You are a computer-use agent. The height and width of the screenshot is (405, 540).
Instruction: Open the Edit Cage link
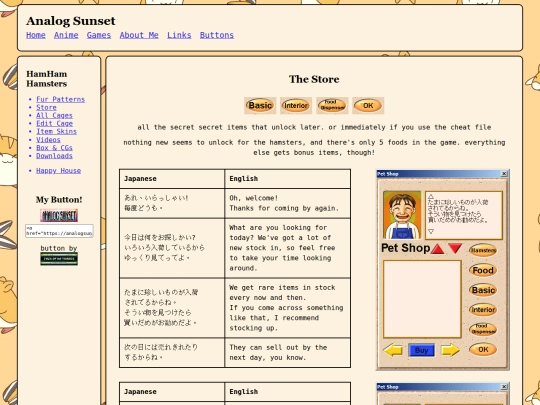pos(54,123)
